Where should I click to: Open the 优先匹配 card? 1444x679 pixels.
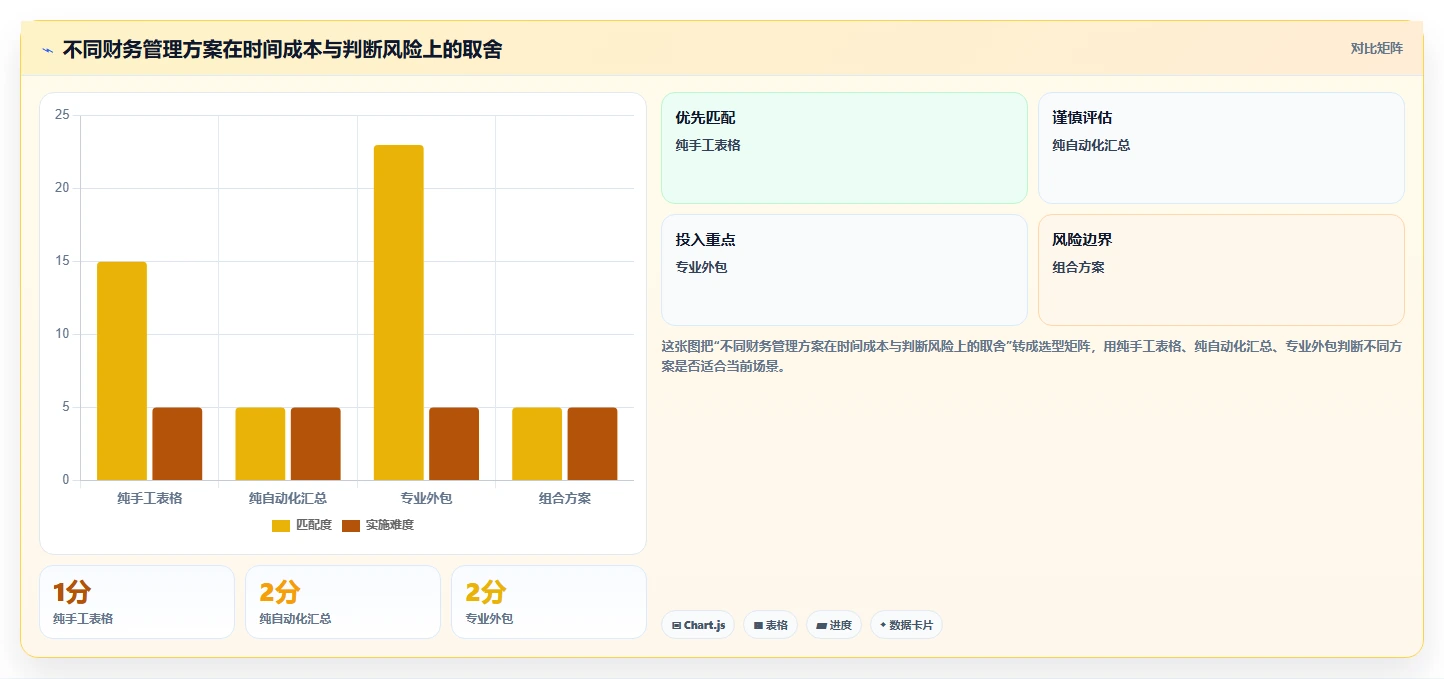pyautogui.click(x=844, y=148)
